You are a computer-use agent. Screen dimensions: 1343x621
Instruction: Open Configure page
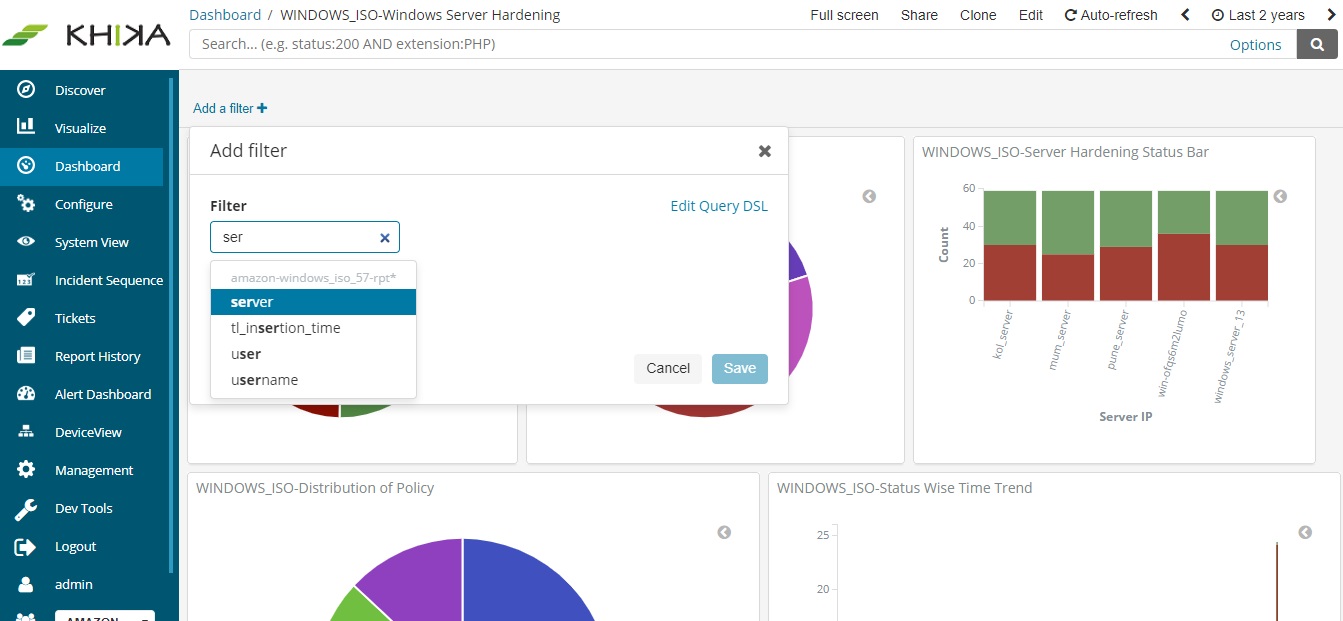click(84, 204)
